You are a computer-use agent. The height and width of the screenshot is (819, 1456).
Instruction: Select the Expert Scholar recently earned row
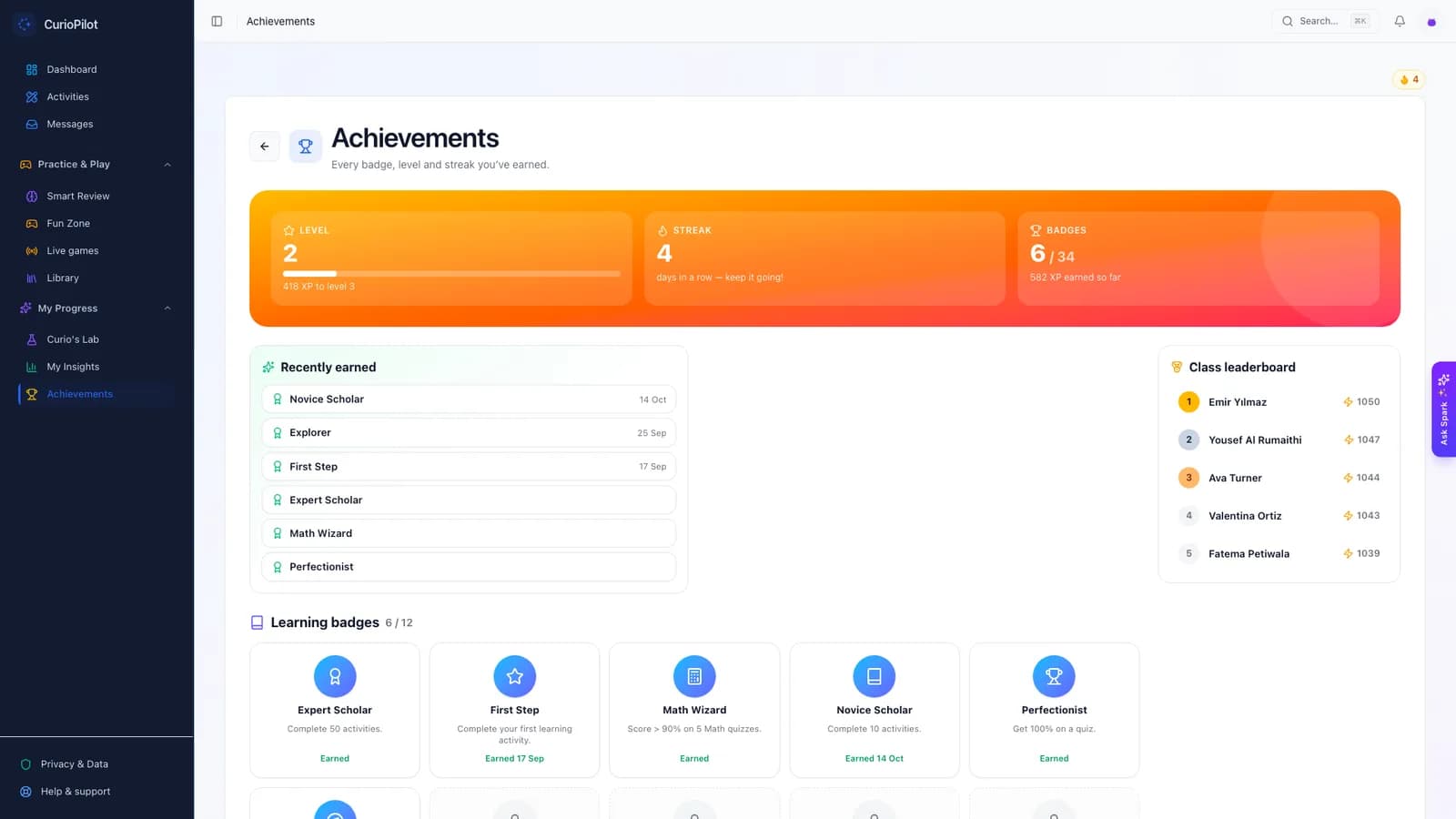tap(469, 500)
